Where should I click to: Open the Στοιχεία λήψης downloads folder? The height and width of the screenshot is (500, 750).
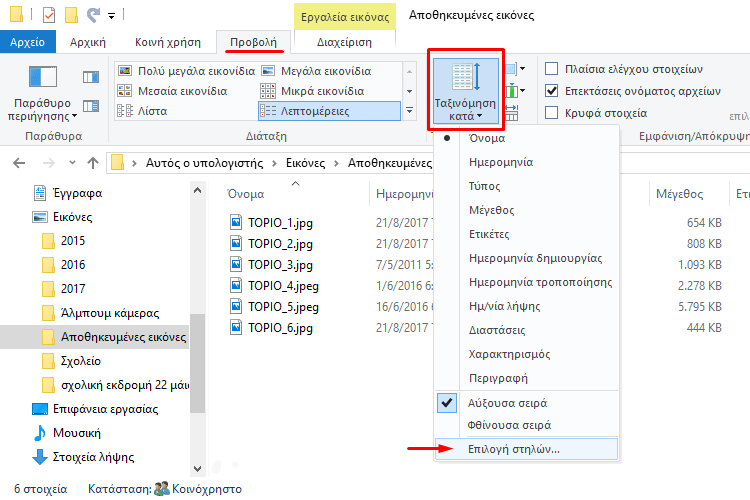pos(83,457)
